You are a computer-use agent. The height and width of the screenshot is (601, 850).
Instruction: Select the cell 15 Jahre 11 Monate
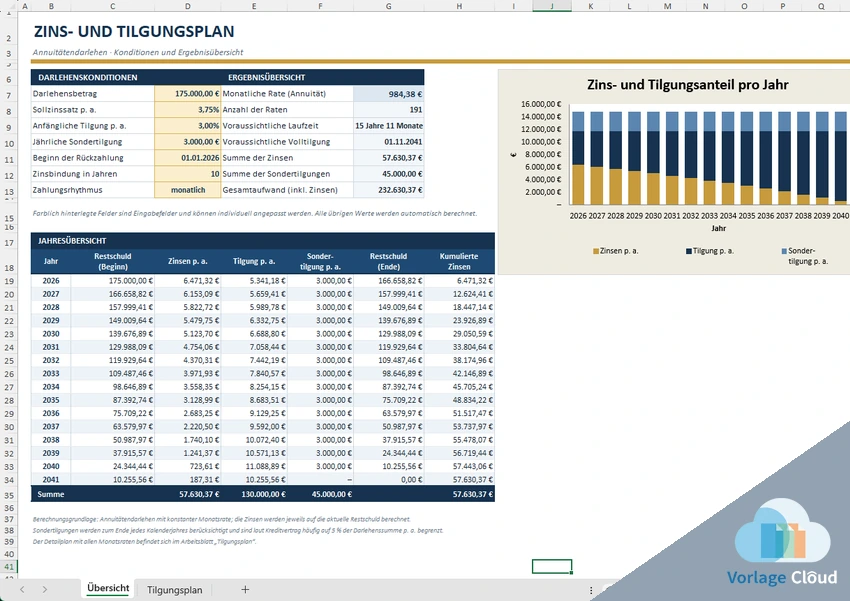389,126
